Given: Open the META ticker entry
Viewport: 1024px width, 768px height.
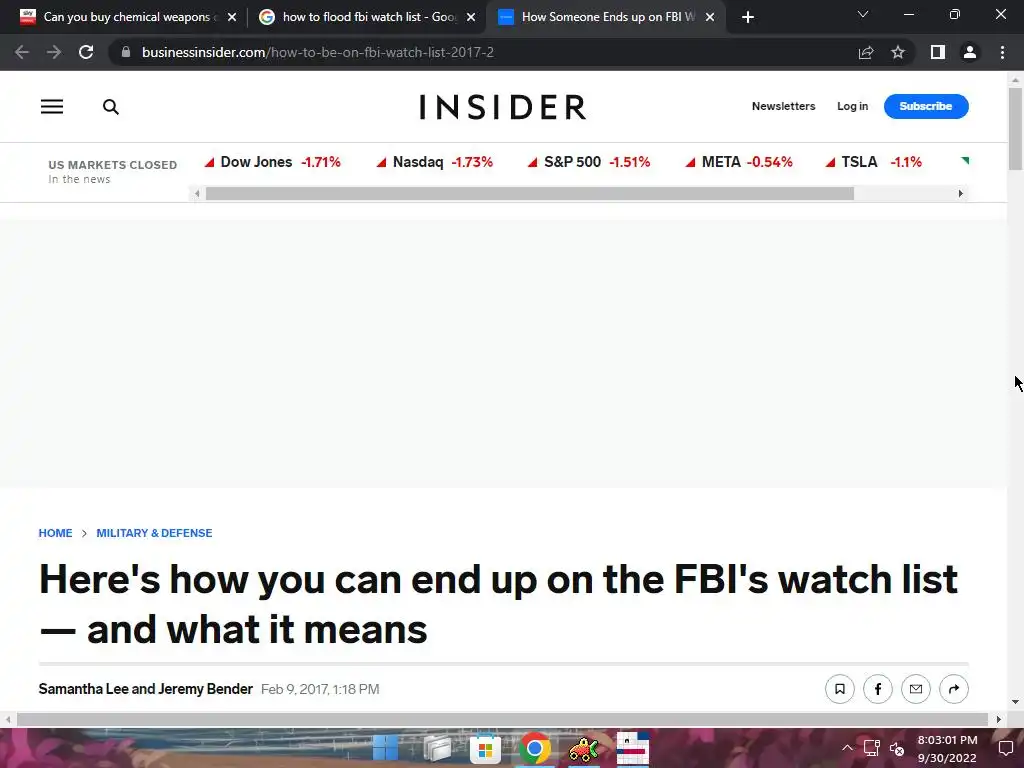Looking at the screenshot, I should tap(739, 162).
